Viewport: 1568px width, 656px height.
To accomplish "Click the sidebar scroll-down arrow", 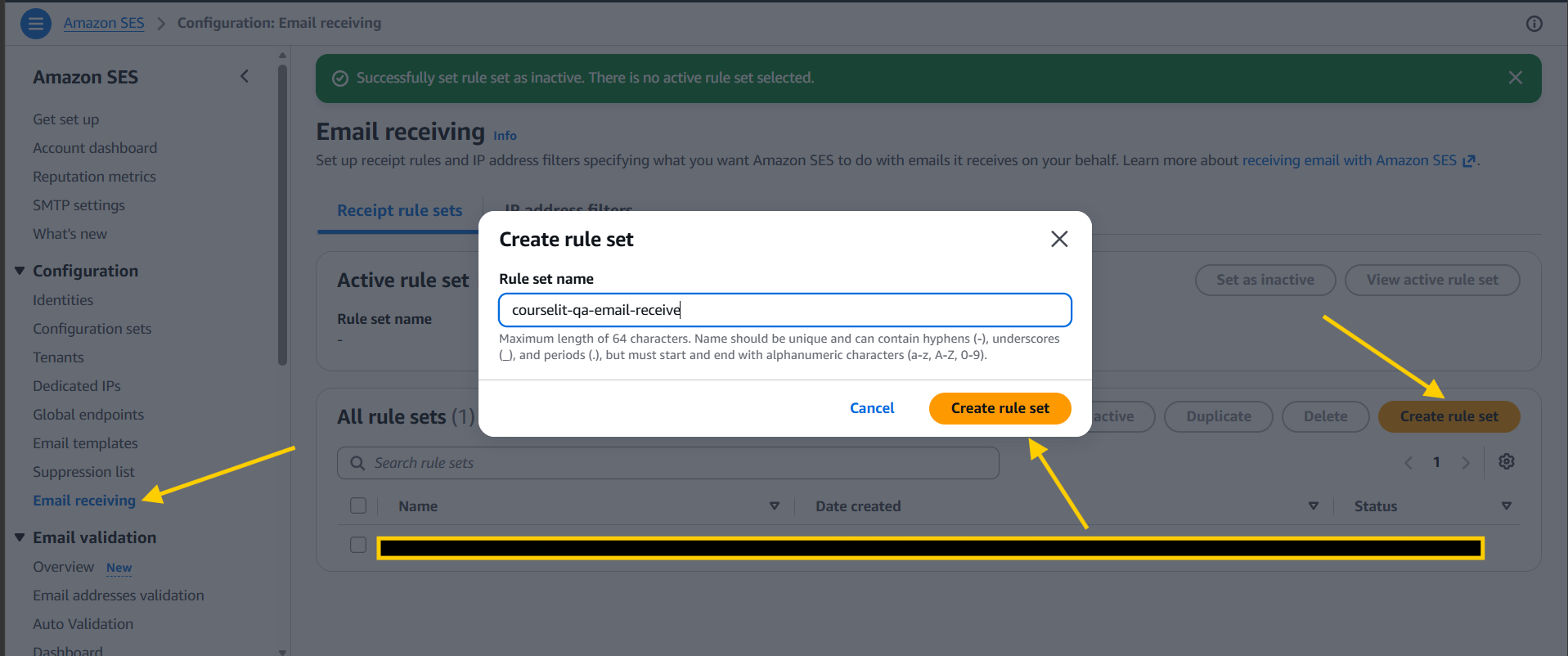I will pos(282,652).
